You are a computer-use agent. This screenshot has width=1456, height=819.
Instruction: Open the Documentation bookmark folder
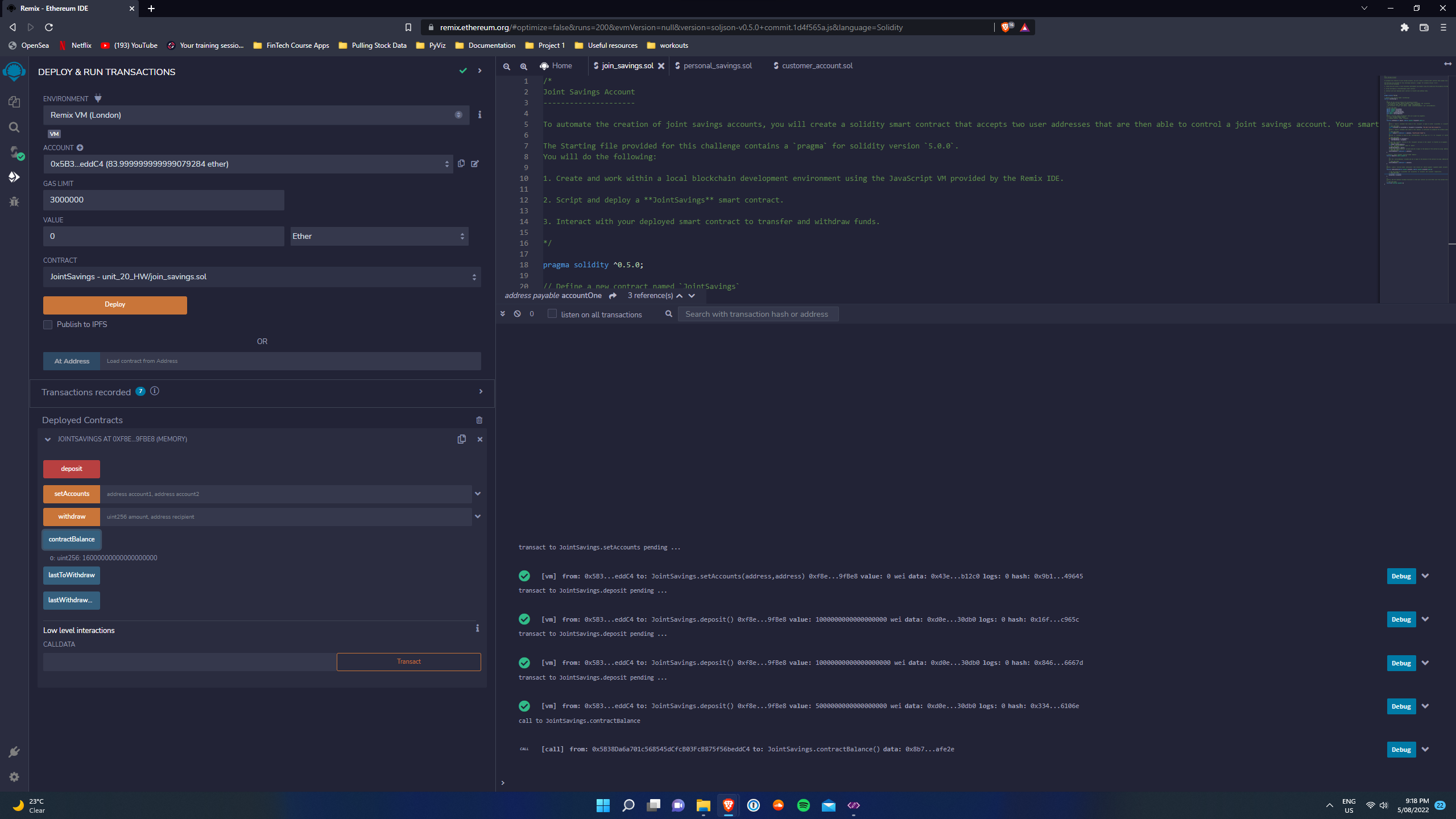(485, 45)
